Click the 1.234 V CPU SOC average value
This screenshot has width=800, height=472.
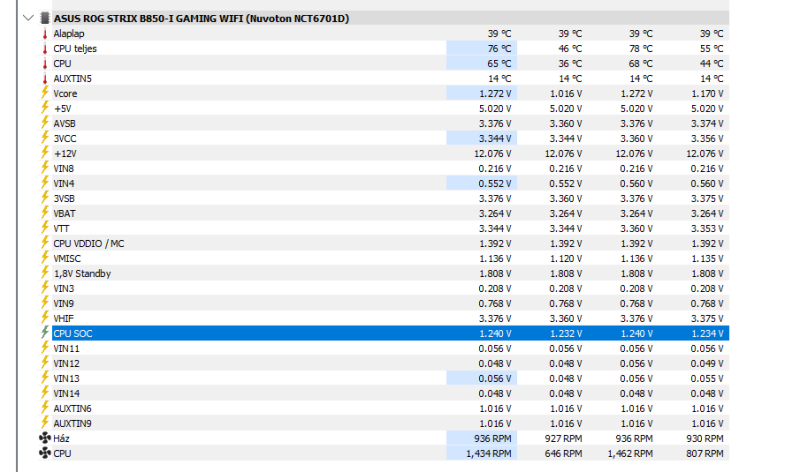pos(707,334)
